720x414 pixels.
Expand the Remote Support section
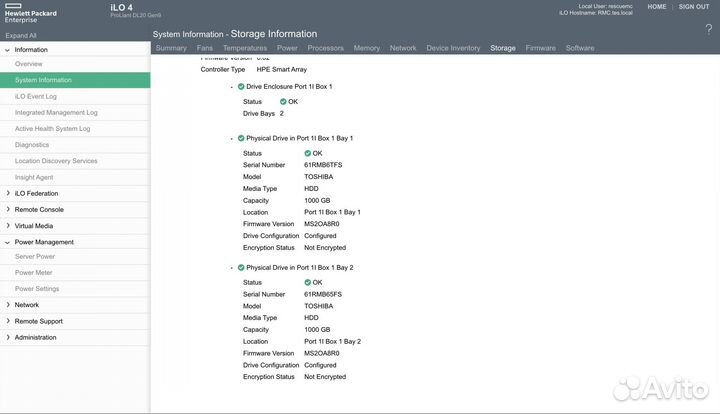[x=8, y=321]
